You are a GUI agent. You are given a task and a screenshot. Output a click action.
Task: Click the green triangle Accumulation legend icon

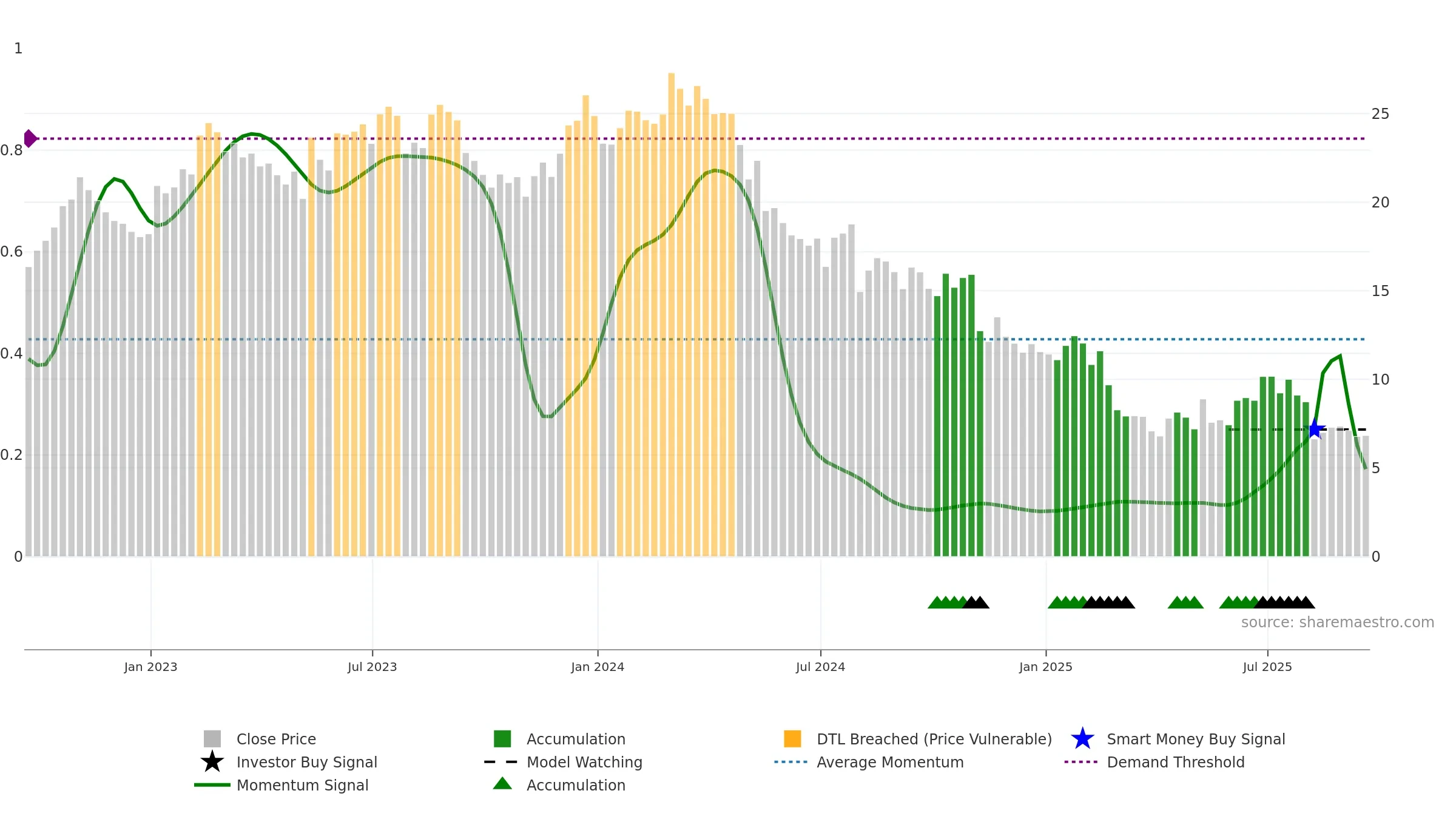pyautogui.click(x=502, y=784)
